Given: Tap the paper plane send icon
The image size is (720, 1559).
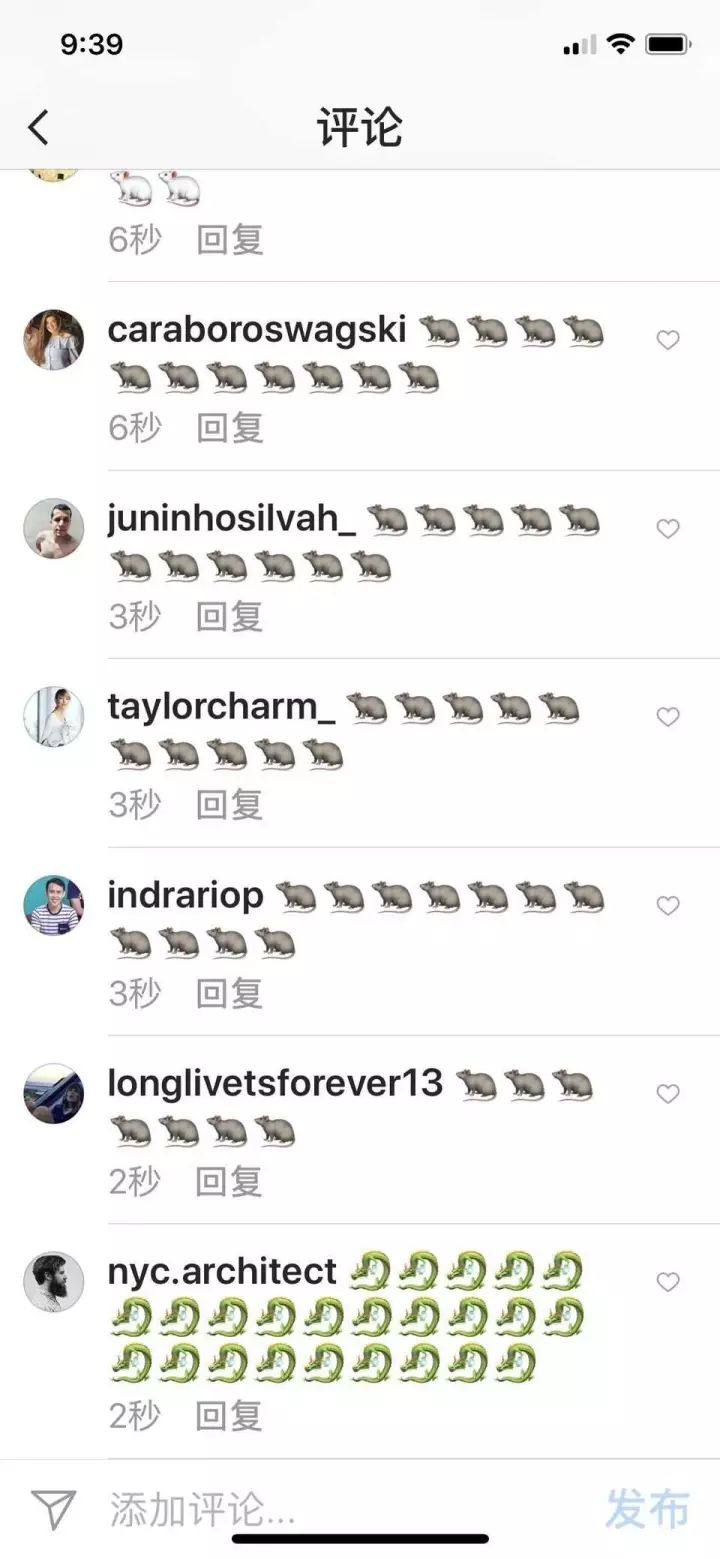Looking at the screenshot, I should coord(53,1510).
